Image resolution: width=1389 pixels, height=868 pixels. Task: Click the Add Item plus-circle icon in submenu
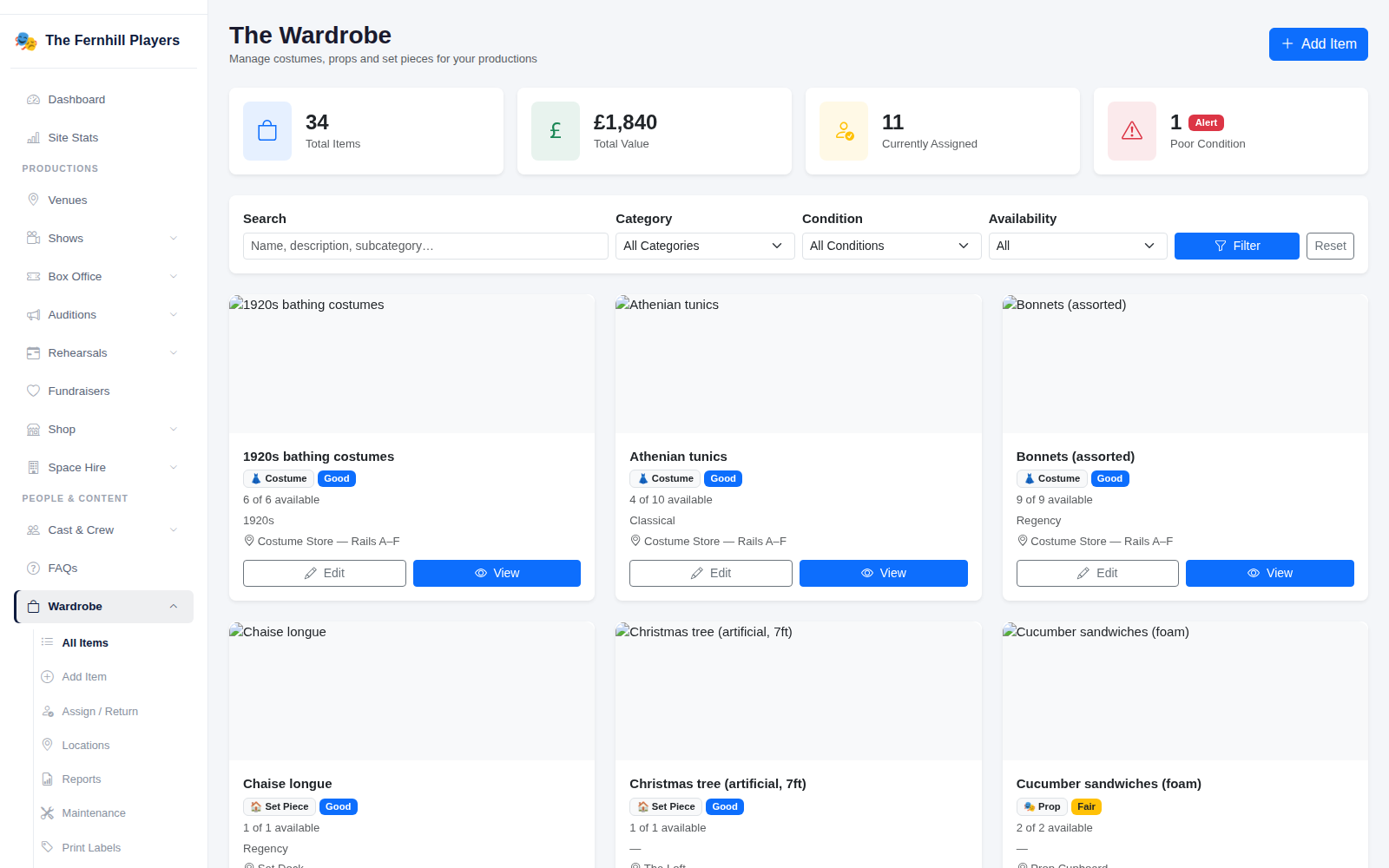47,677
